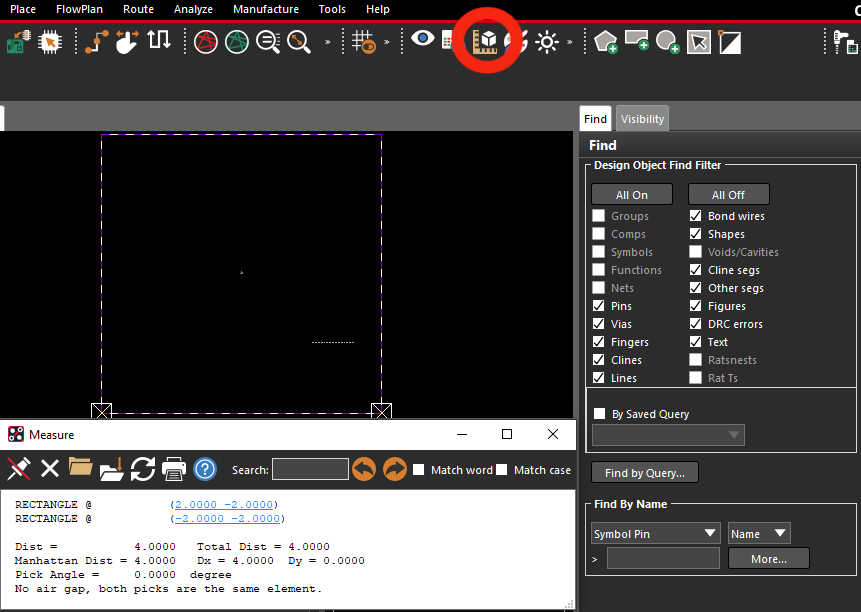Click the circled 3D measure toolbar icon
The image size is (861, 612).
point(485,41)
